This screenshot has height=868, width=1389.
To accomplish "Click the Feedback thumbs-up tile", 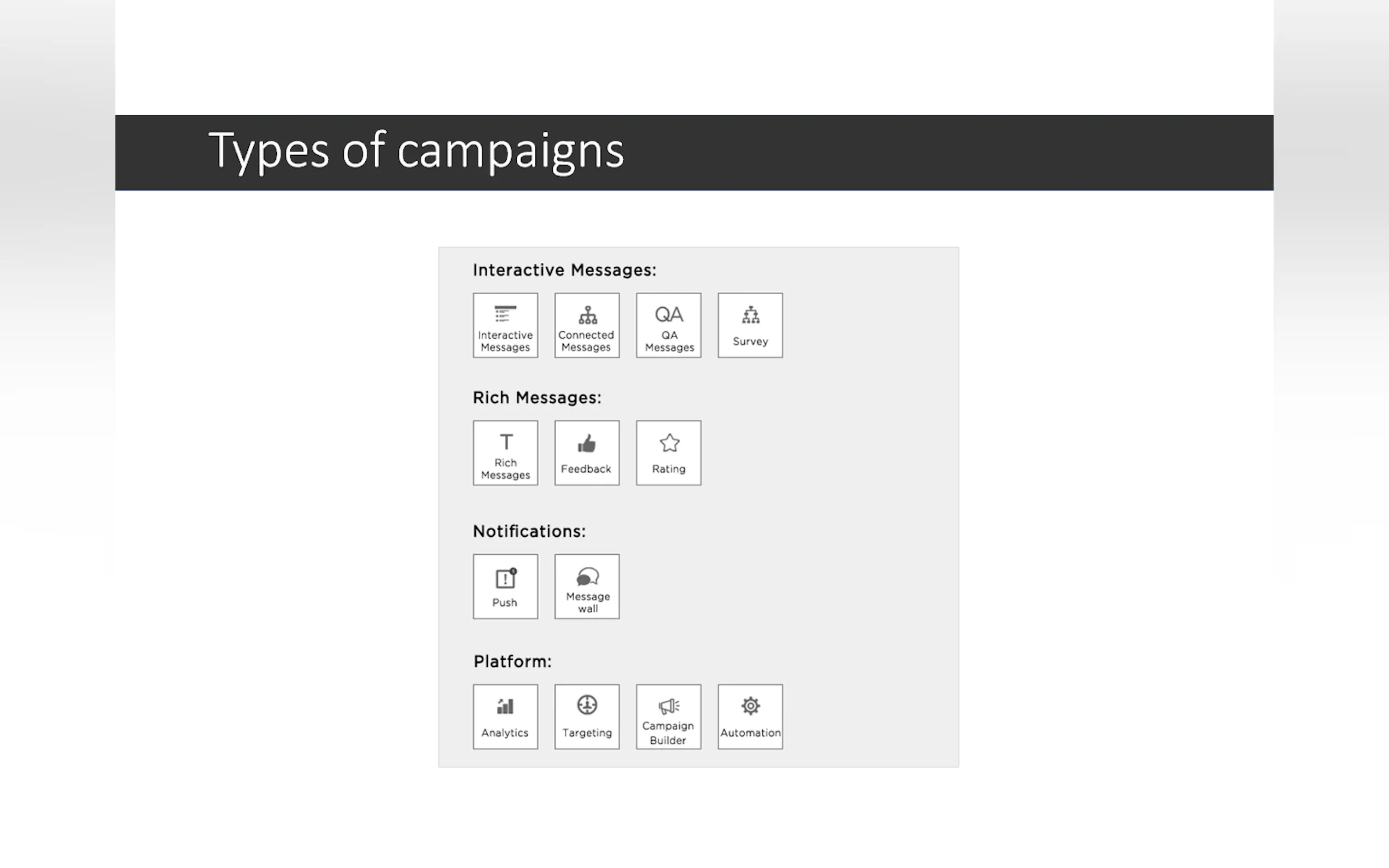I will [x=587, y=453].
